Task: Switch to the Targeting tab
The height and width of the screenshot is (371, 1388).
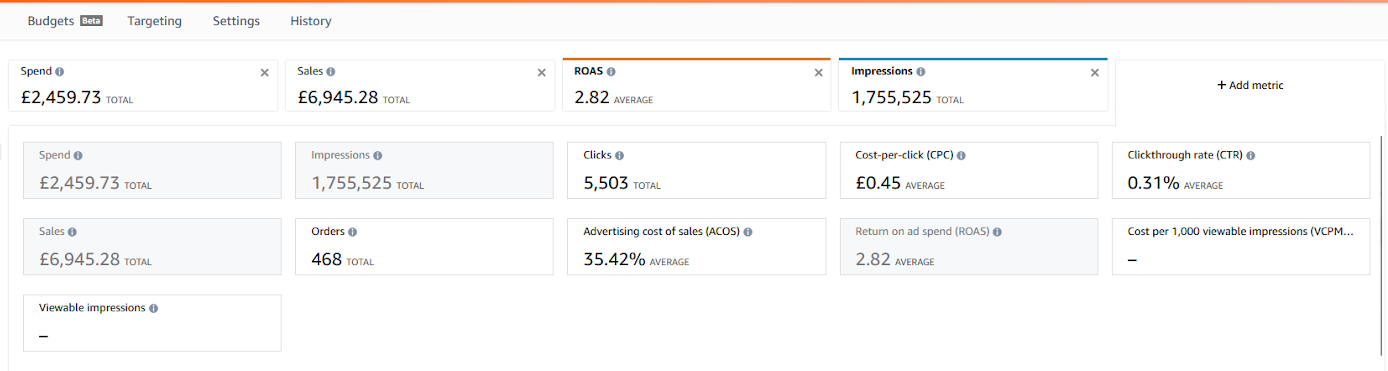Action: coord(155,21)
